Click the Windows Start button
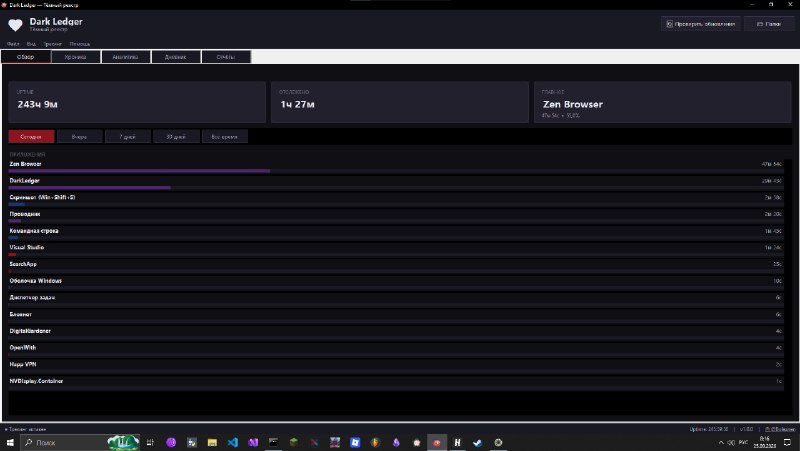This screenshot has height=451, width=800. [10, 442]
